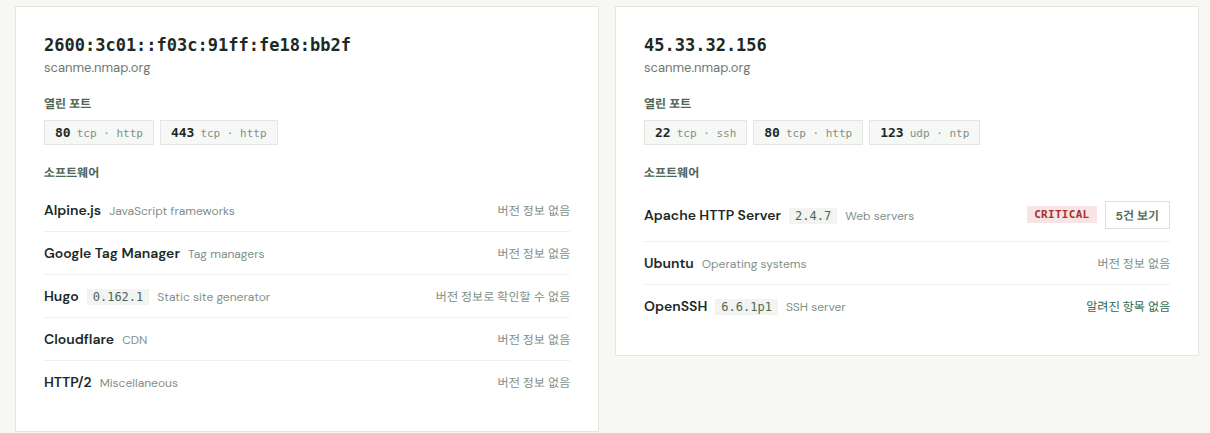Image resolution: width=1210 pixels, height=433 pixels.
Task: Click 'Tag managers' category label
Action: 226,254
